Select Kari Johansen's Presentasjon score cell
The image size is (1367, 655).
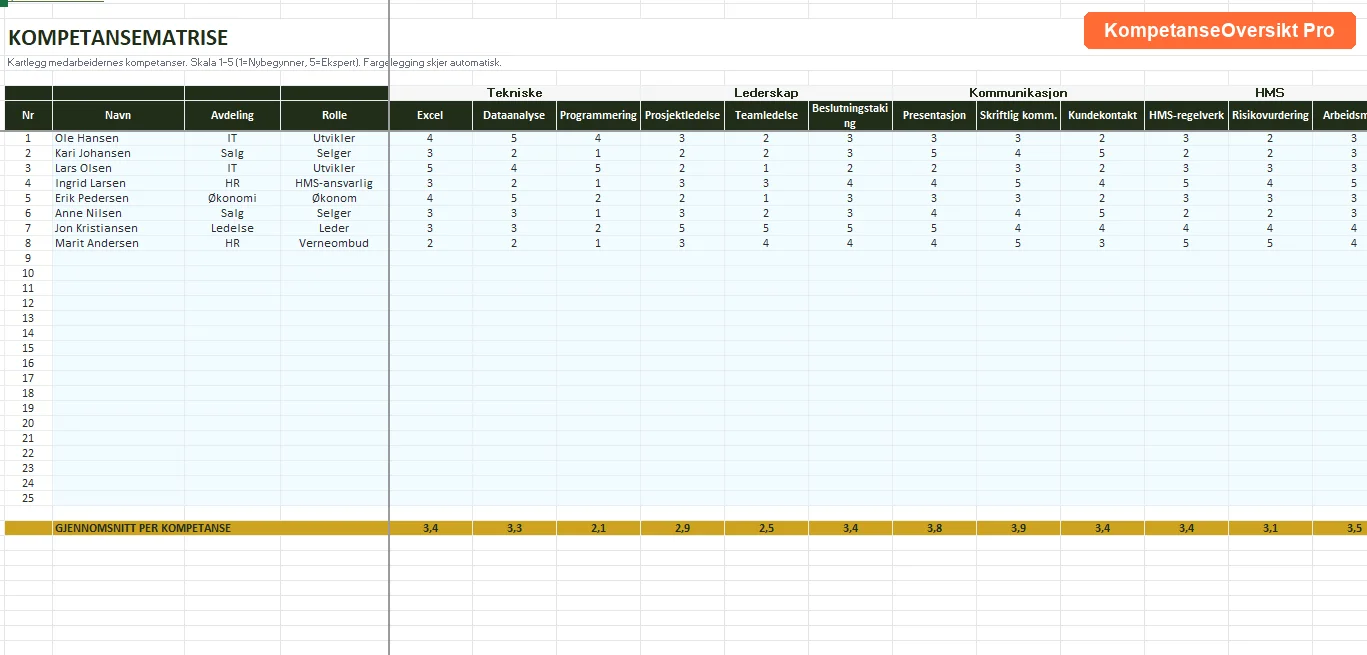(x=934, y=153)
